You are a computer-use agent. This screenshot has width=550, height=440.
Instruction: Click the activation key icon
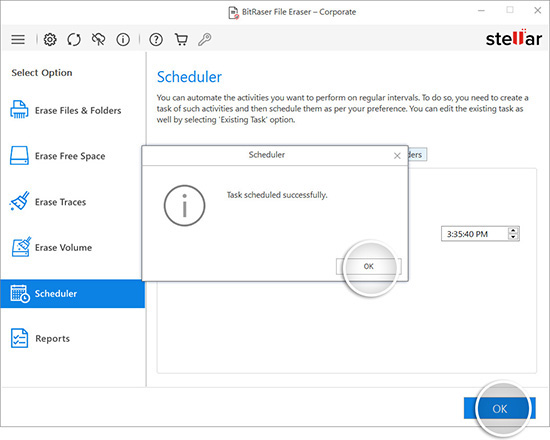click(204, 39)
